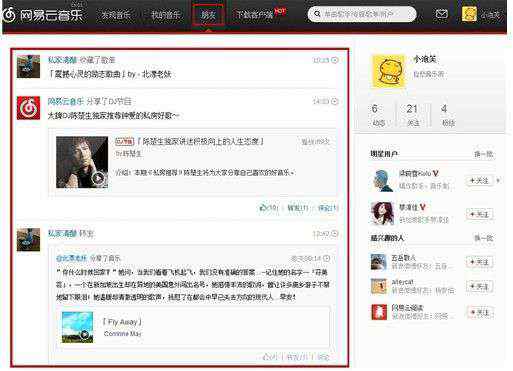Open 私家酒酿 username on the 收藏了歌单 post

[62, 60]
